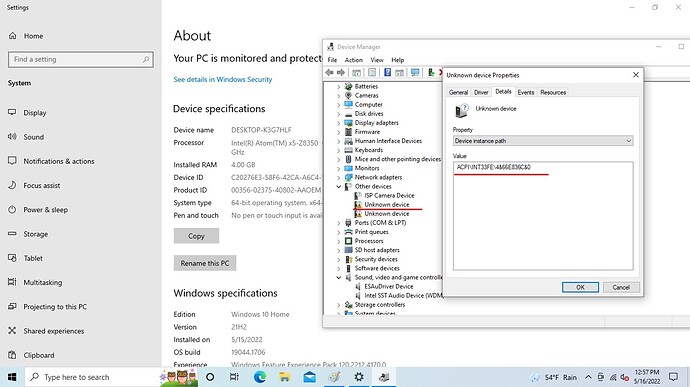Click the Sound speaker icon in Settings
Viewport: 690px width, 387px height.
(12, 136)
